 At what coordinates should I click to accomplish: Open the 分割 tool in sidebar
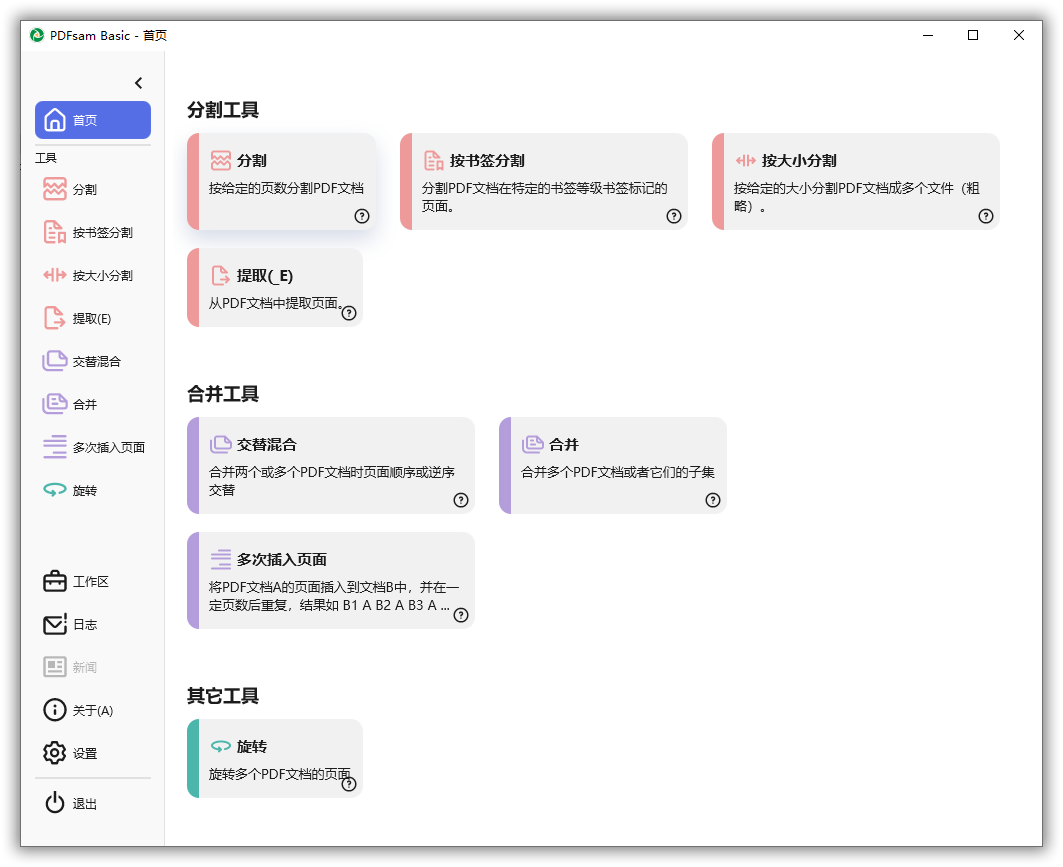tap(84, 189)
